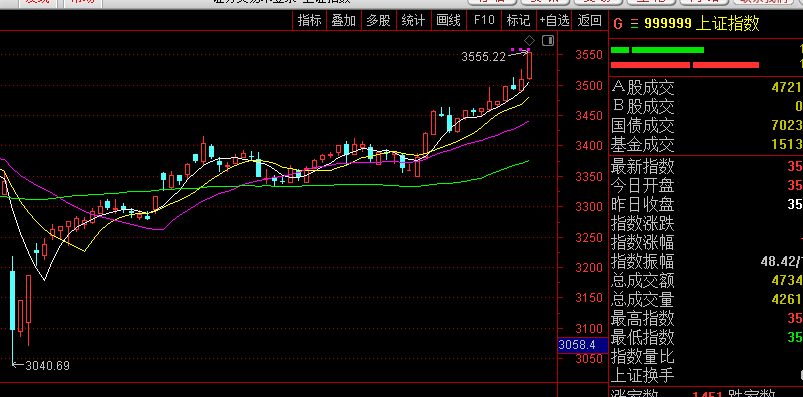Screen dimensions: 803x397
Task: Click the 3555.22 high price label
Action: pos(483,57)
